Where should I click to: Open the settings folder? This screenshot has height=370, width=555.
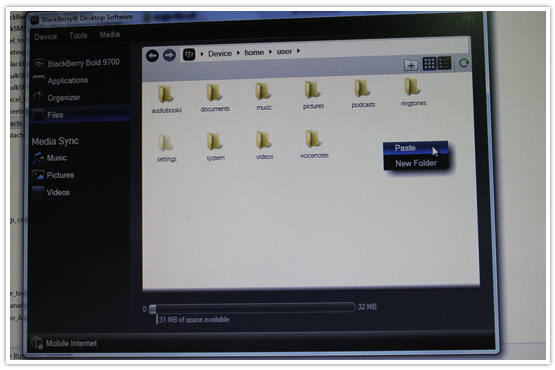tap(167, 148)
